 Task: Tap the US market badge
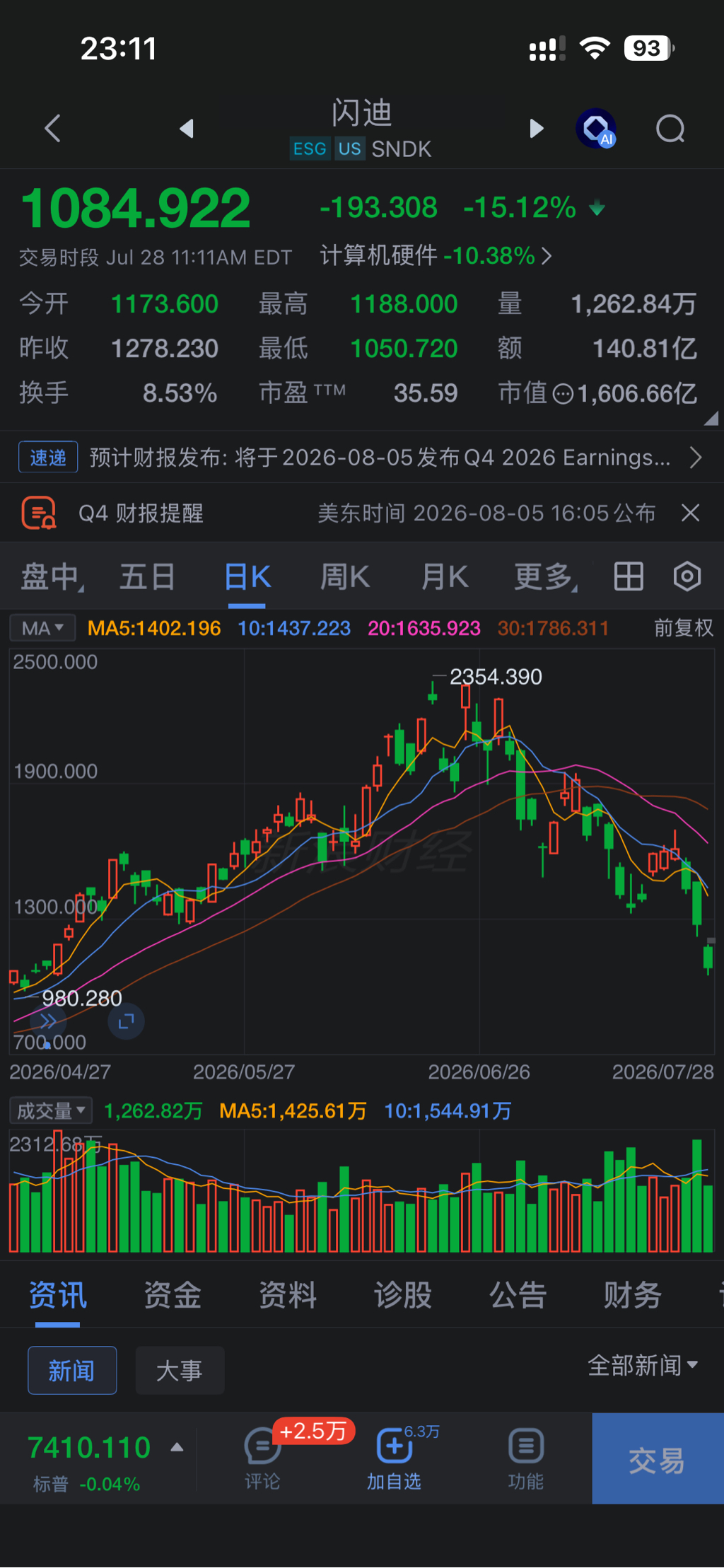(x=349, y=149)
